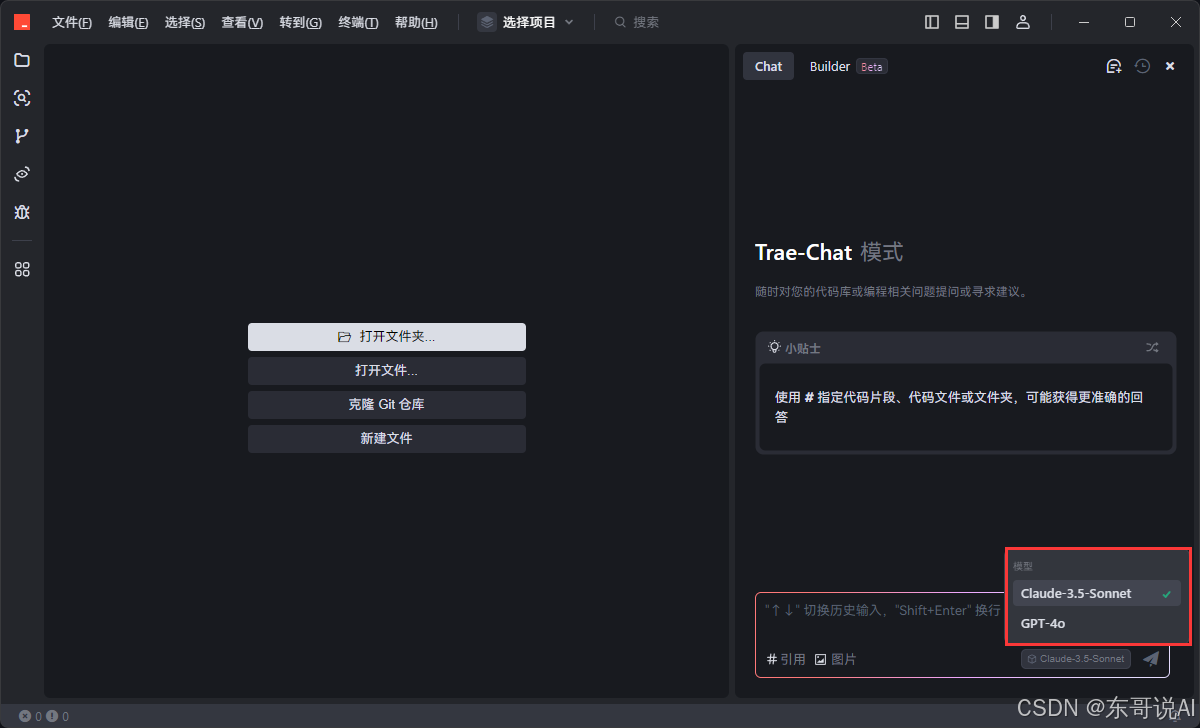1200x728 pixels.
Task: Toggle the primary side bar layout icon
Action: tap(932, 22)
